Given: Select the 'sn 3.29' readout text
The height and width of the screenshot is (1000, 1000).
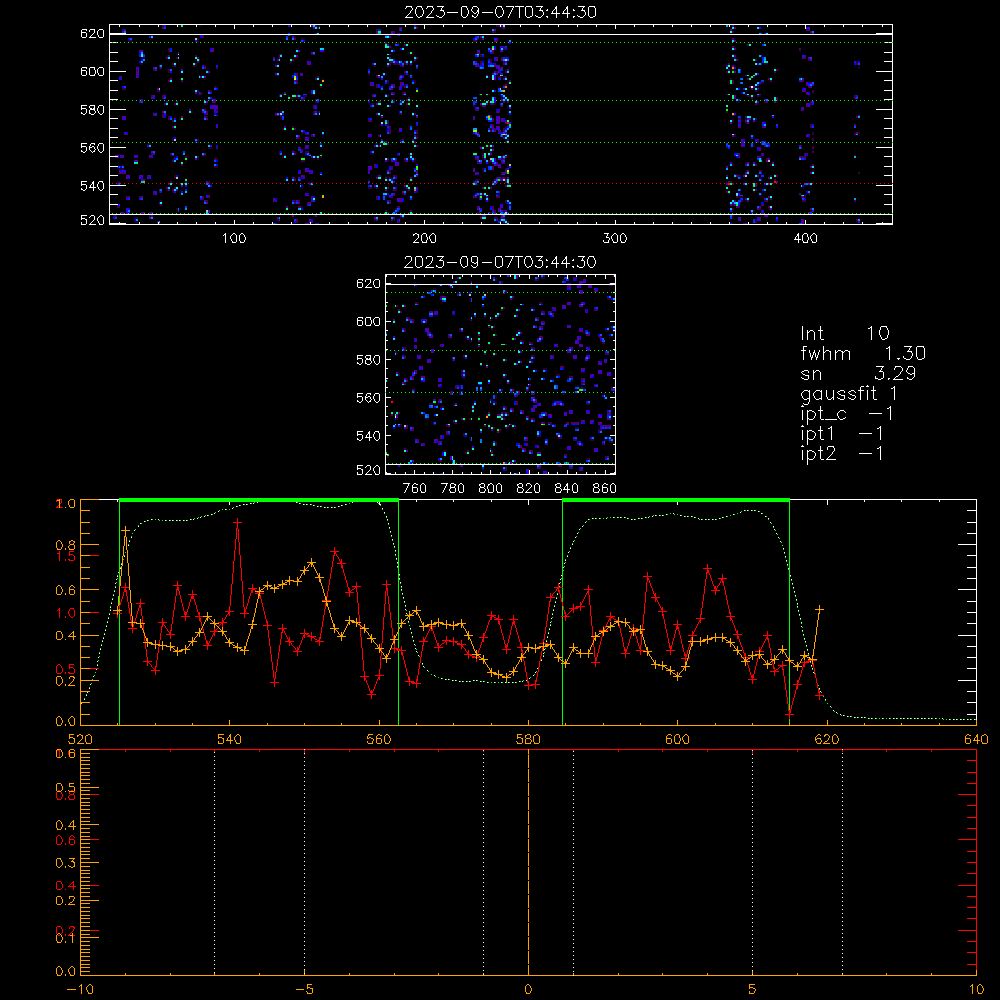Looking at the screenshot, I should point(858,374).
